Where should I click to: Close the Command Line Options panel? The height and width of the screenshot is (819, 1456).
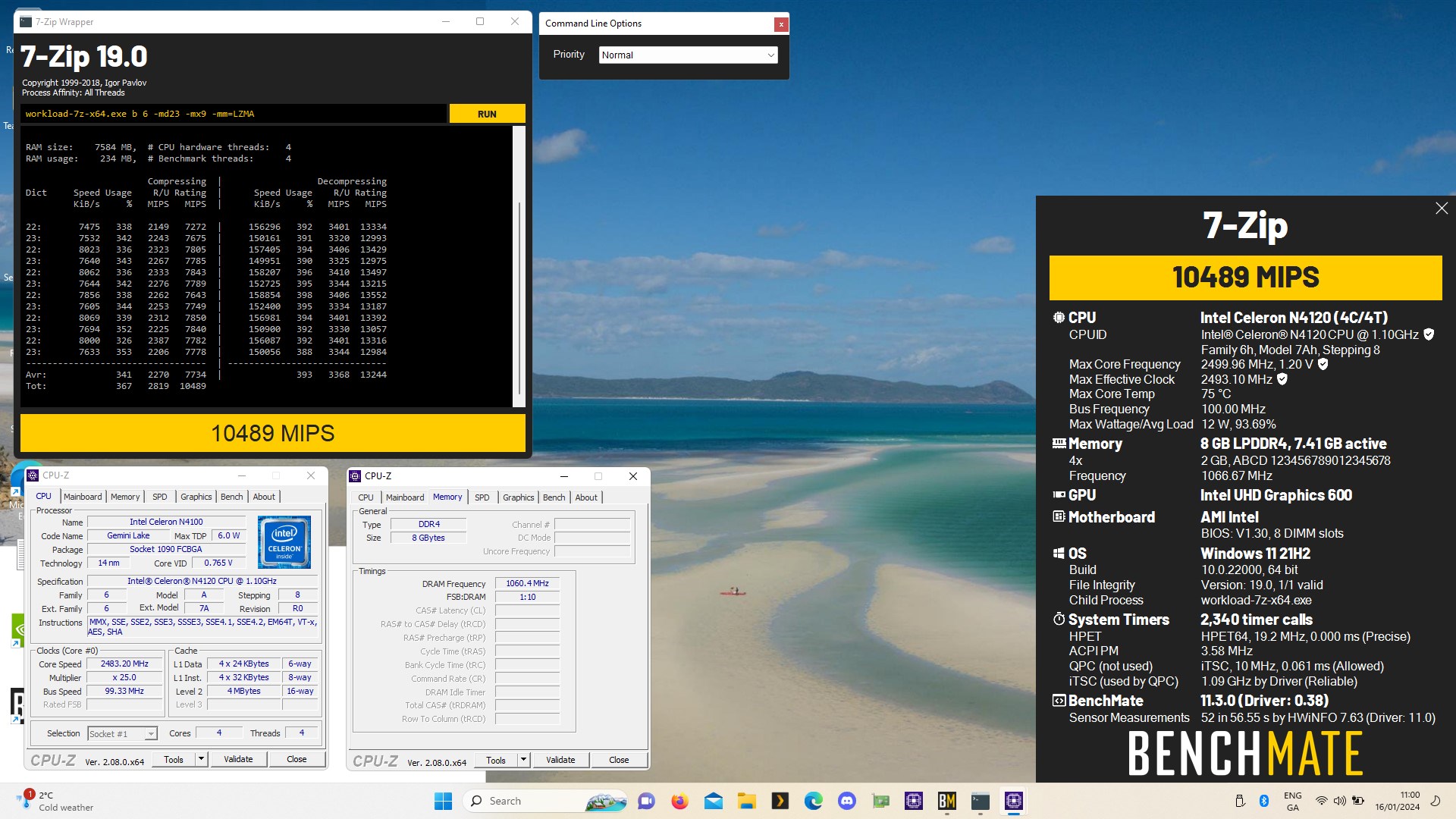(780, 24)
